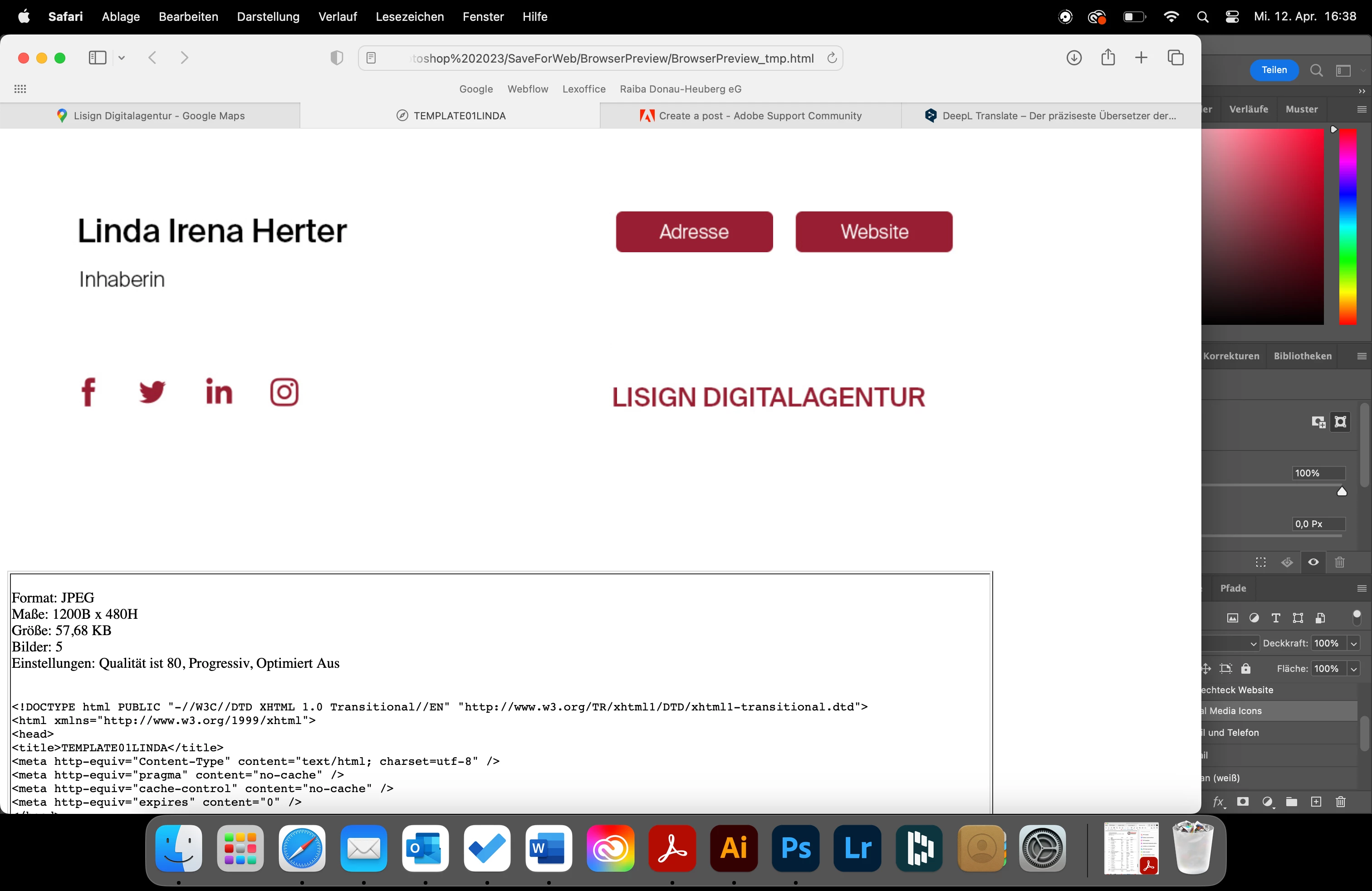1372x891 pixels.
Task: Add a layer mask
Action: tap(1243, 802)
